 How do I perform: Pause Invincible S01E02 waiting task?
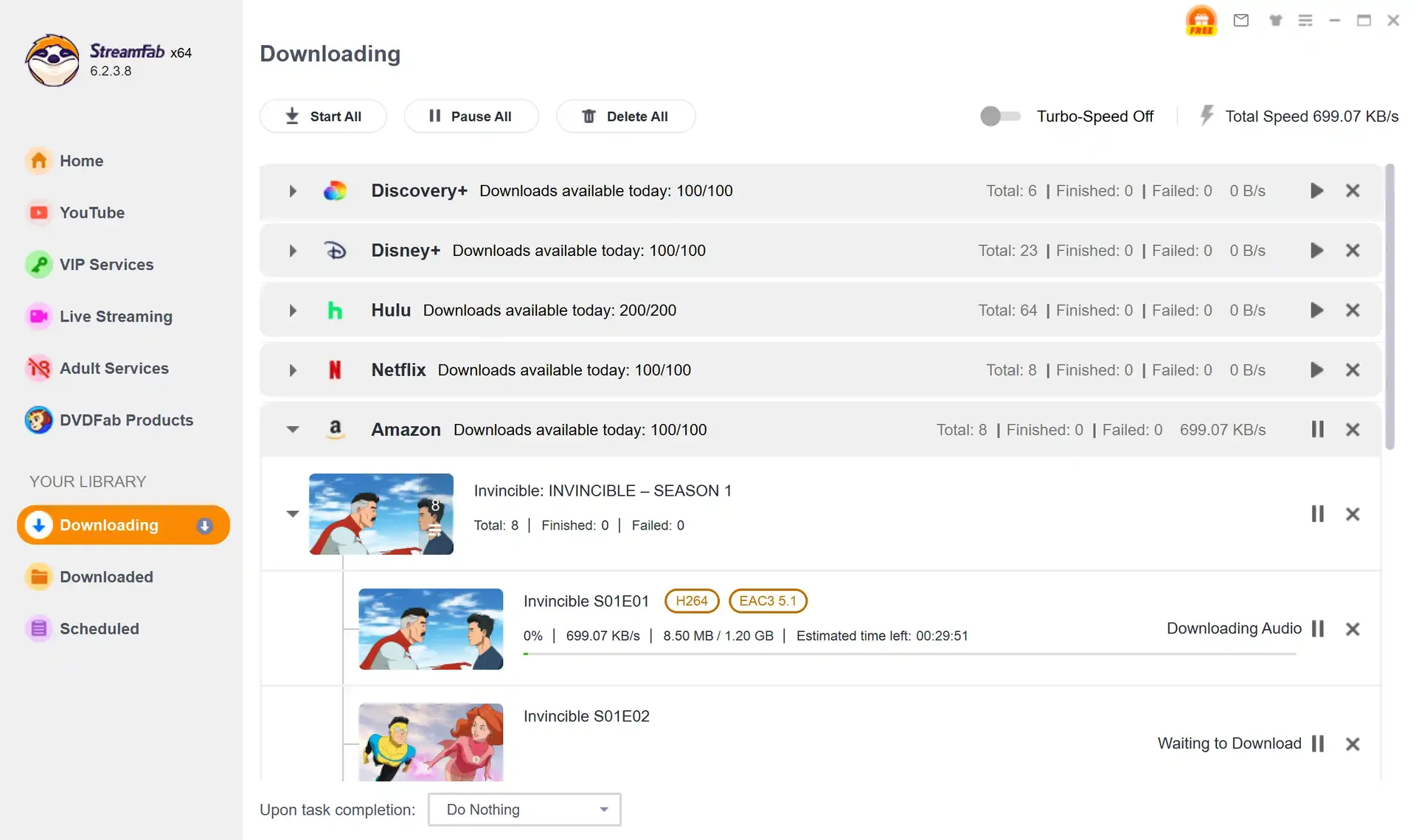coord(1318,743)
